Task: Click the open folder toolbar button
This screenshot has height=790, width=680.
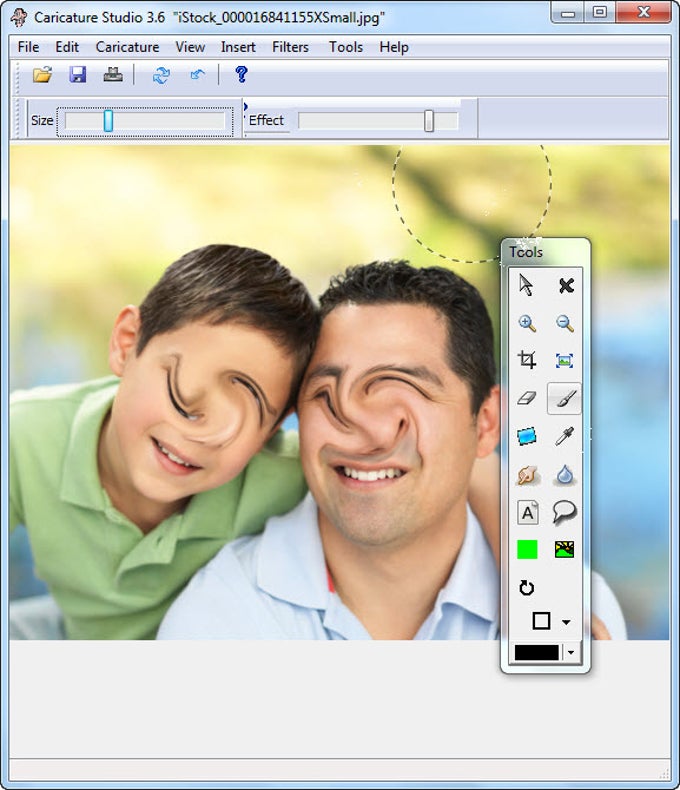Action: click(43, 75)
